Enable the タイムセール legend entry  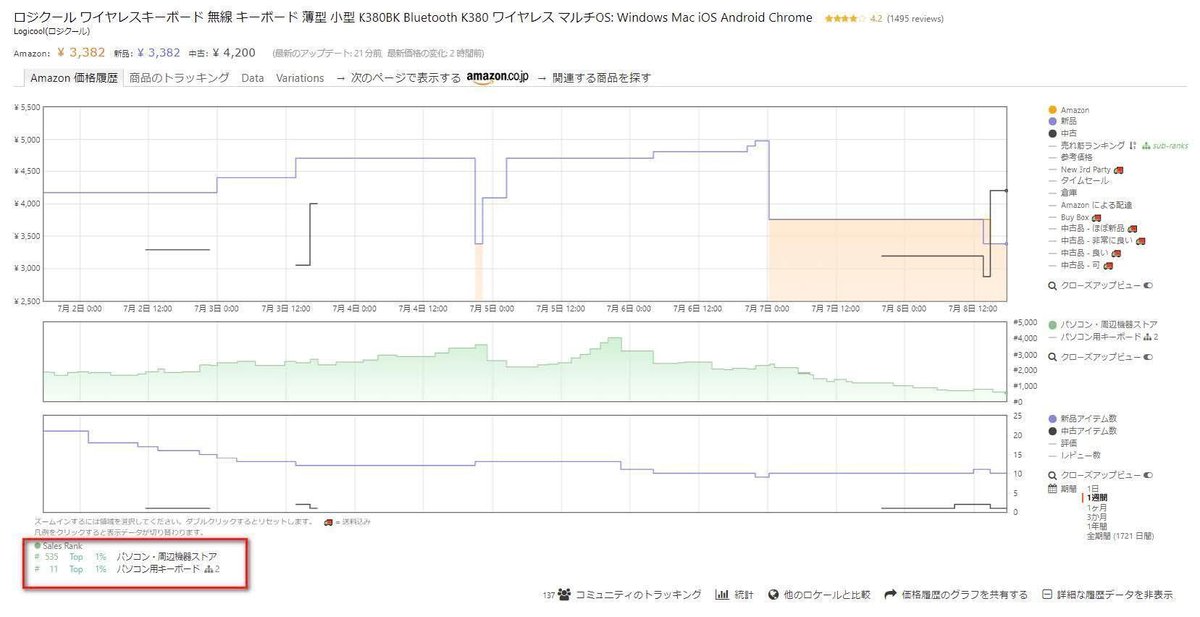1080,181
